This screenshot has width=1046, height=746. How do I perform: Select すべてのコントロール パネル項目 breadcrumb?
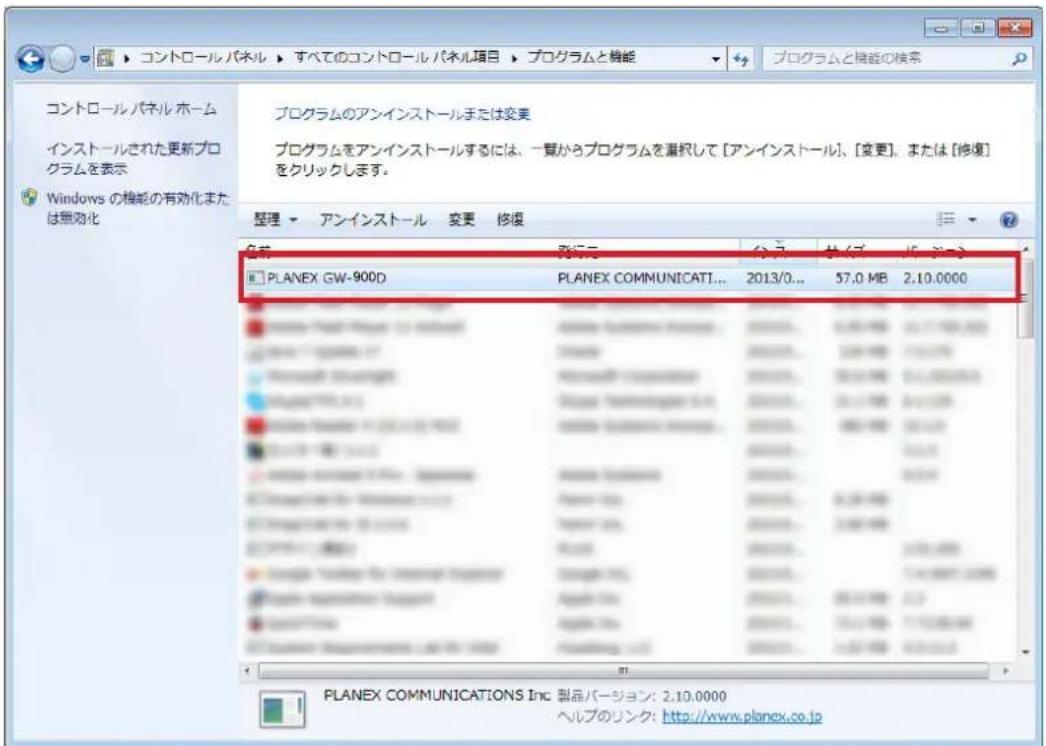click(x=397, y=57)
